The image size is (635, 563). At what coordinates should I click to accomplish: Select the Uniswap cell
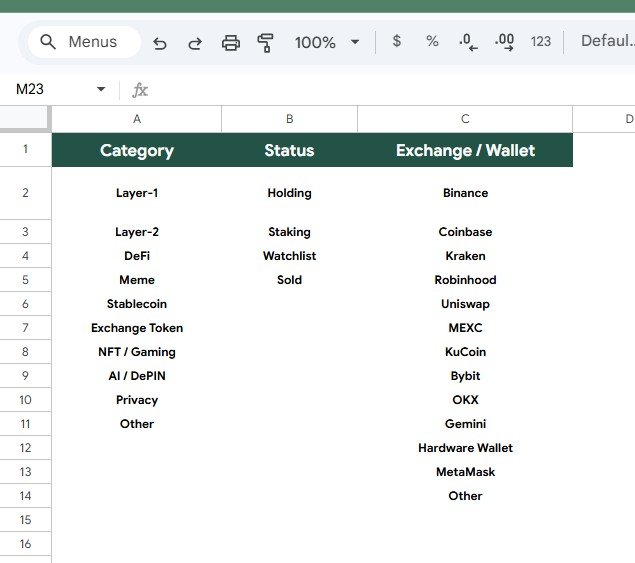465,304
